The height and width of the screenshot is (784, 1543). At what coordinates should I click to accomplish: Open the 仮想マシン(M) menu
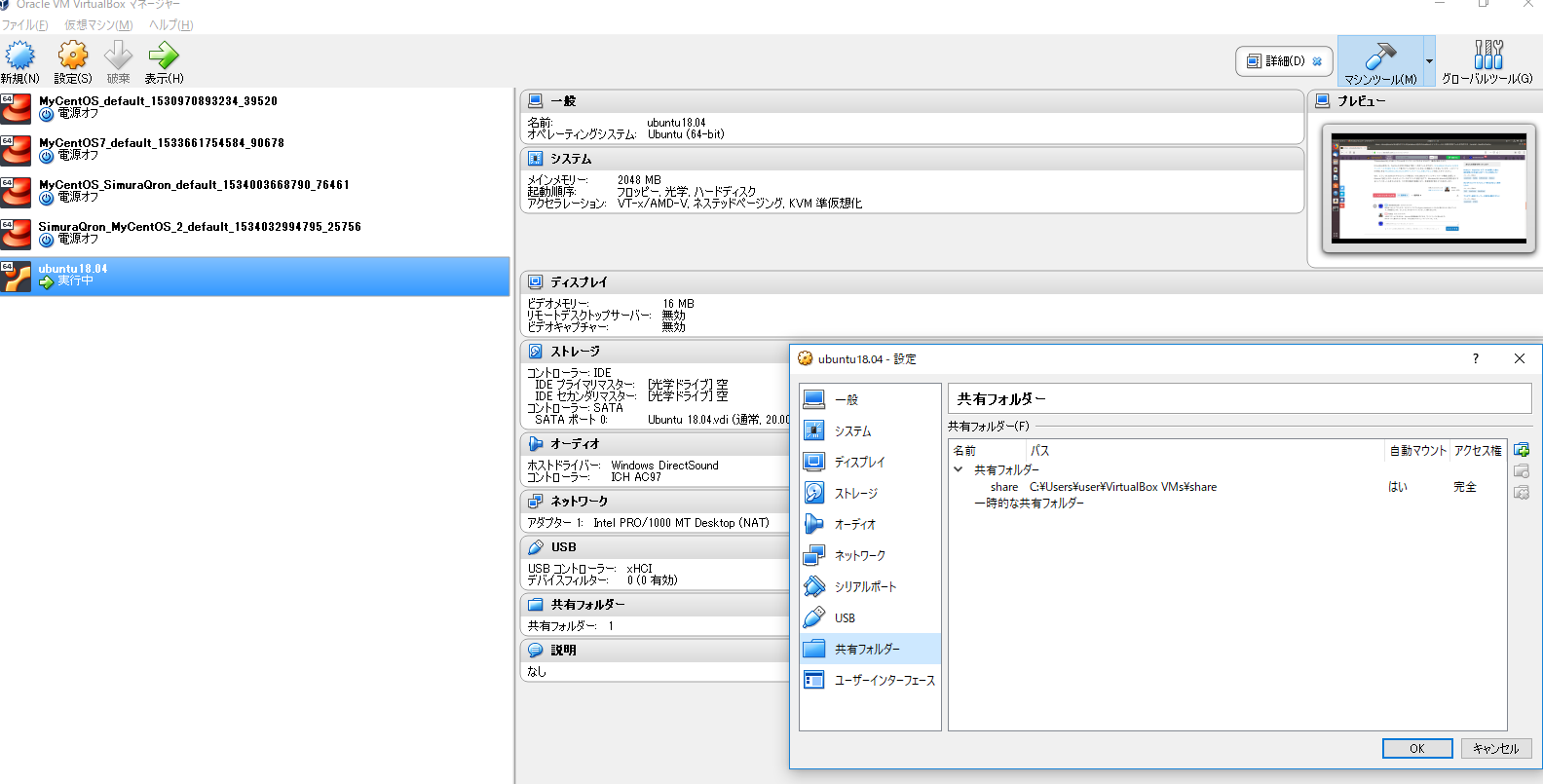click(98, 25)
